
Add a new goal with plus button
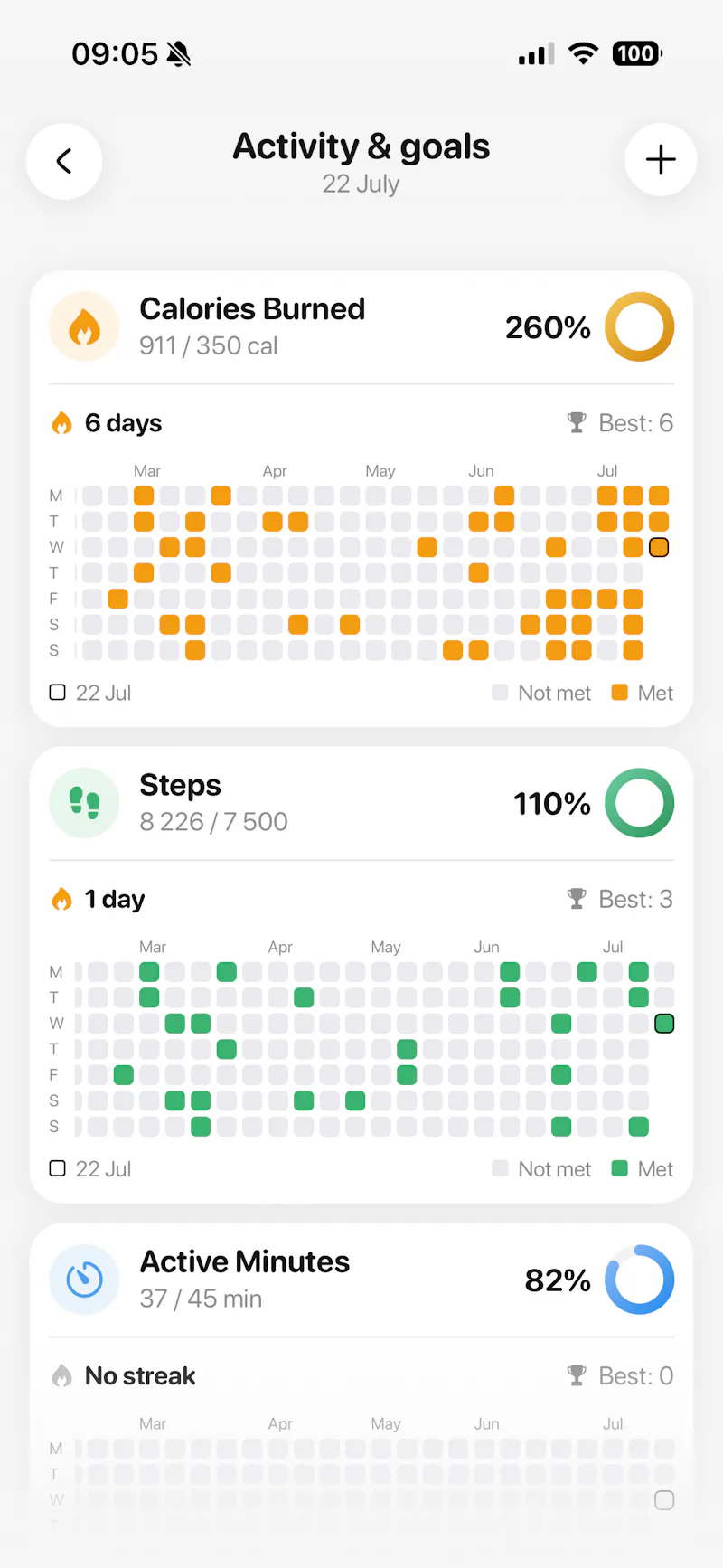(661, 160)
